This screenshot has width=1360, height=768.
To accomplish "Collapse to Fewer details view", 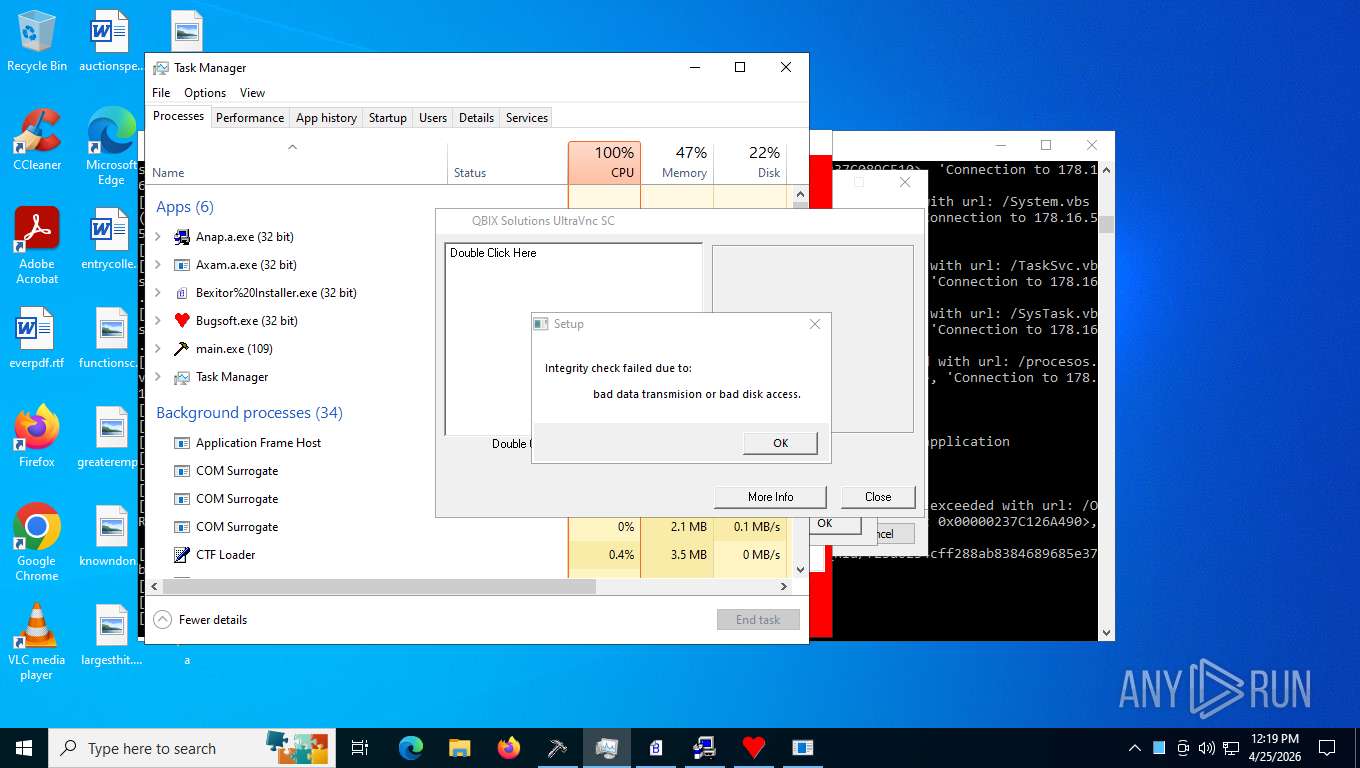I will tap(201, 620).
